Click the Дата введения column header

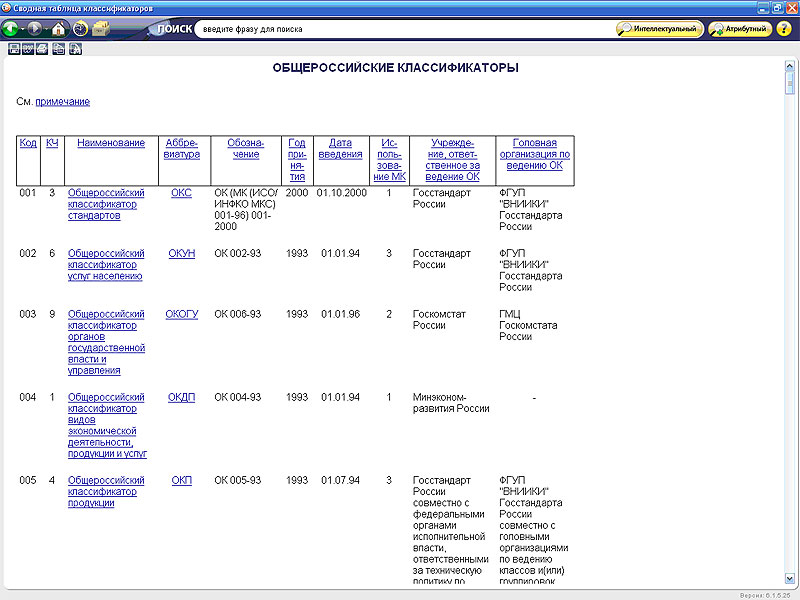[341, 148]
